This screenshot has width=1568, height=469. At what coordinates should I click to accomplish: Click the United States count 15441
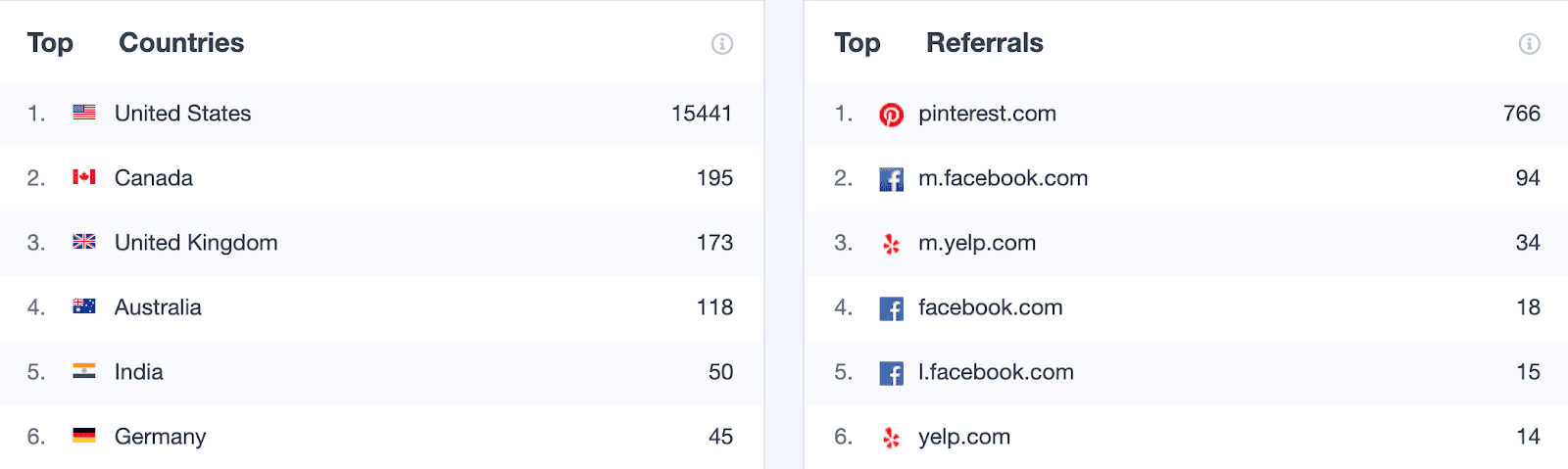pyautogui.click(x=702, y=114)
